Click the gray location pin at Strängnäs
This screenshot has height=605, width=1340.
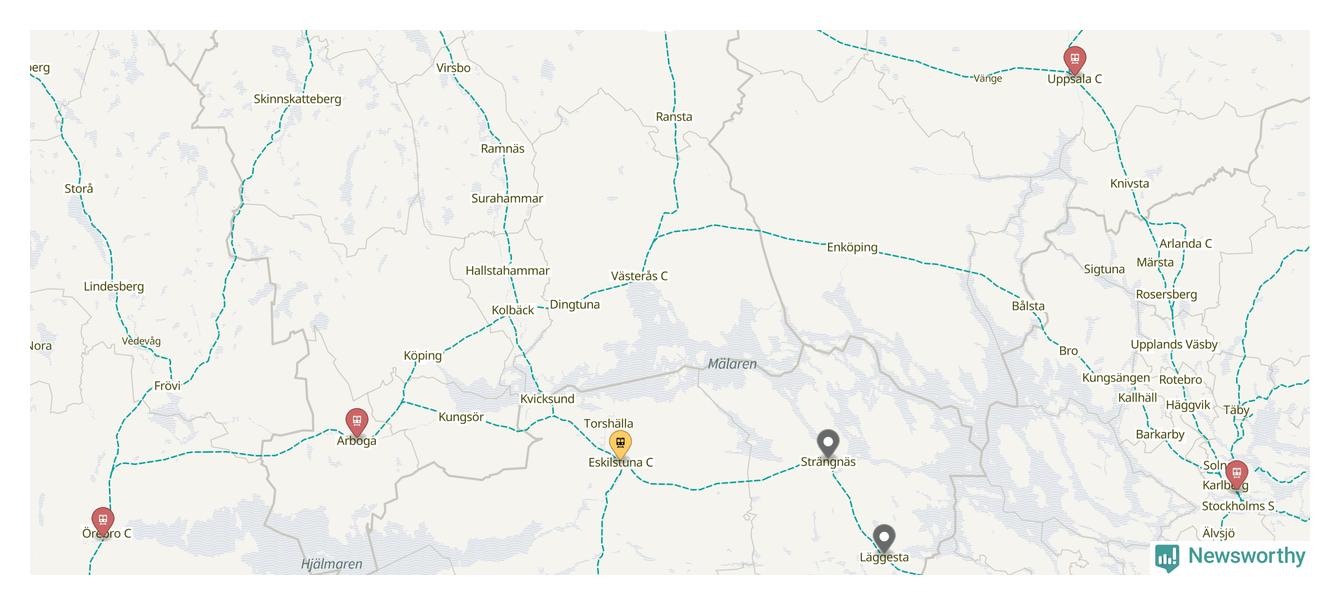pyautogui.click(x=827, y=443)
